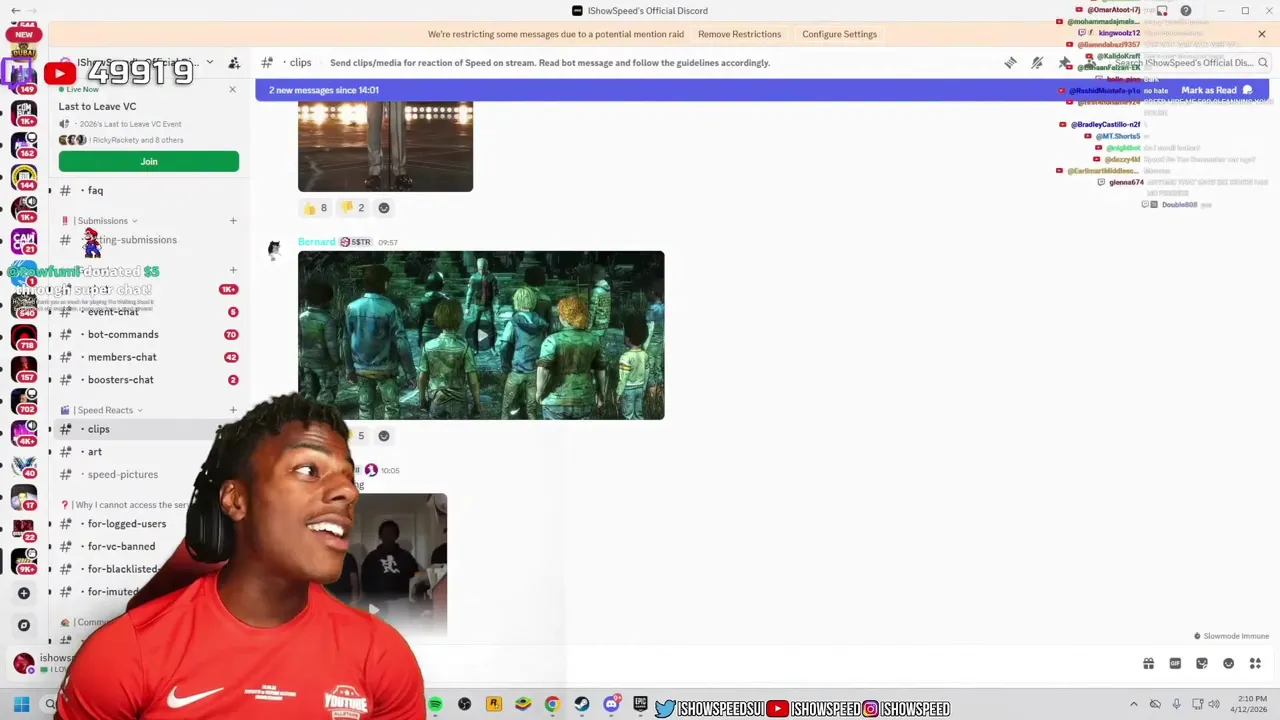Screen dimensions: 1280x720
Task: Play Bernard's Walking Dead video clip
Action: pos(481,335)
